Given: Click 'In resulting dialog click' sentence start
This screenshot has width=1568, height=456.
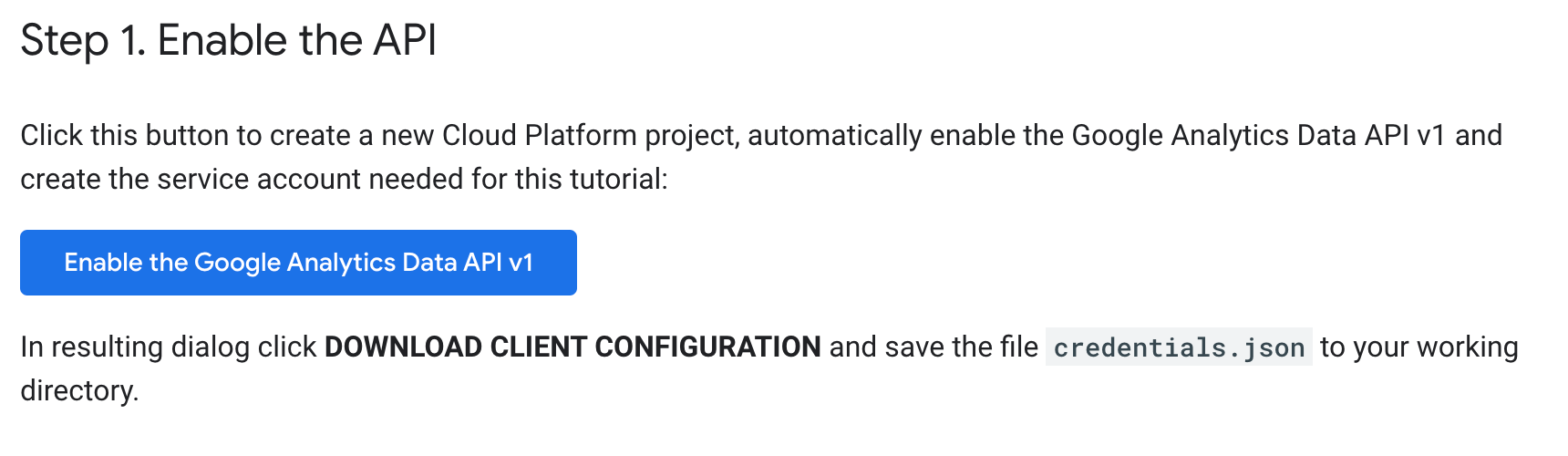Looking at the screenshot, I should pyautogui.click(x=169, y=347).
